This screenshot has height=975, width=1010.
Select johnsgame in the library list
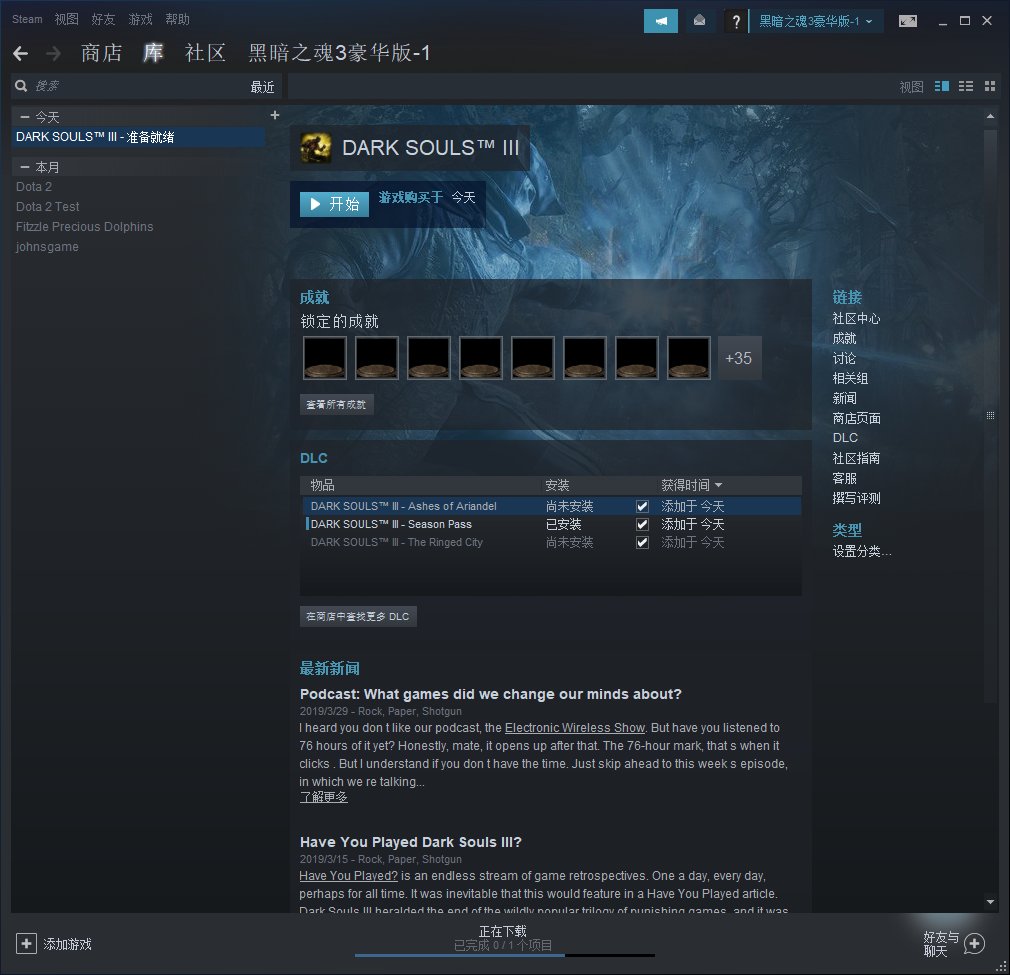pyautogui.click(x=47, y=247)
